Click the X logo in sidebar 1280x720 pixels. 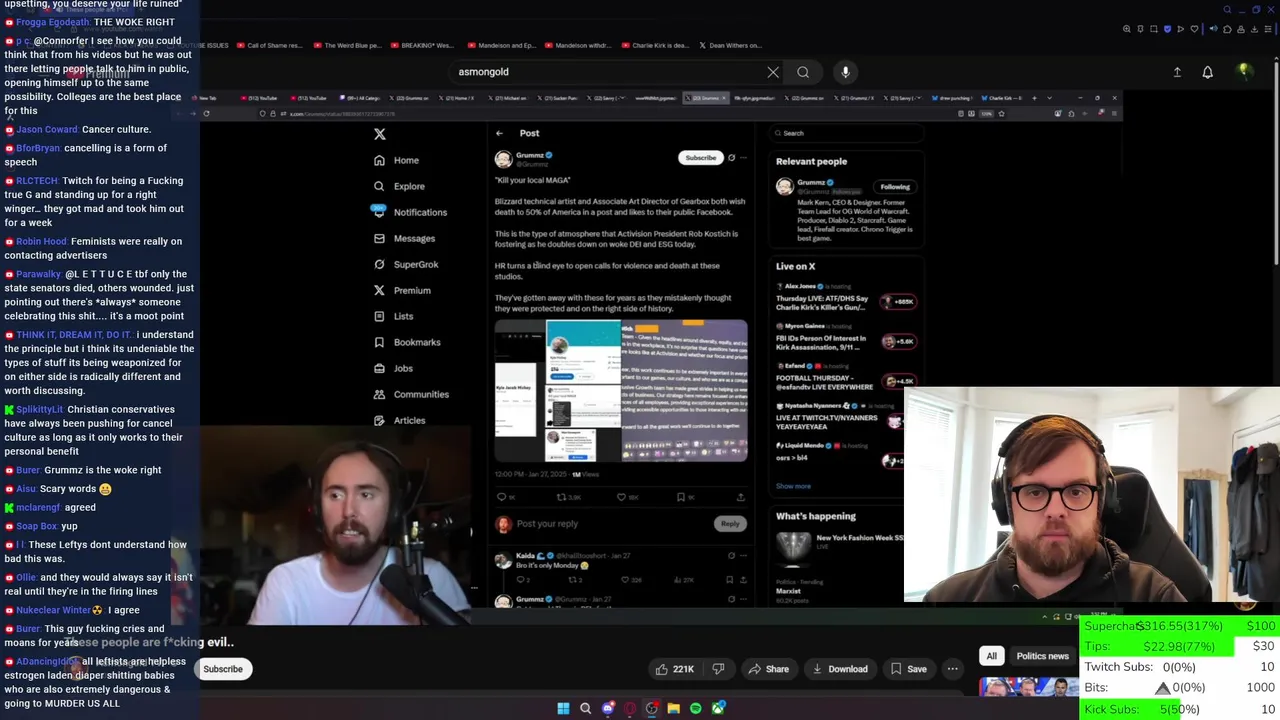[x=379, y=134]
